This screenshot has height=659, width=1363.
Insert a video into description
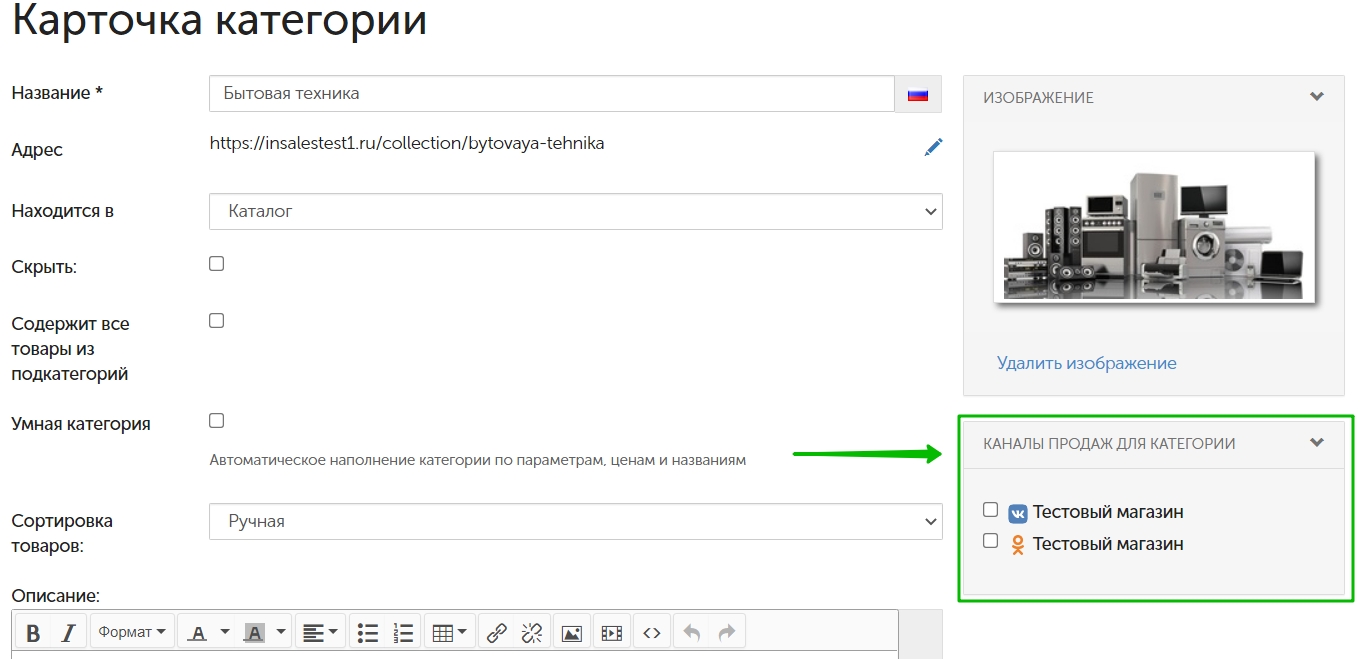tap(611, 632)
